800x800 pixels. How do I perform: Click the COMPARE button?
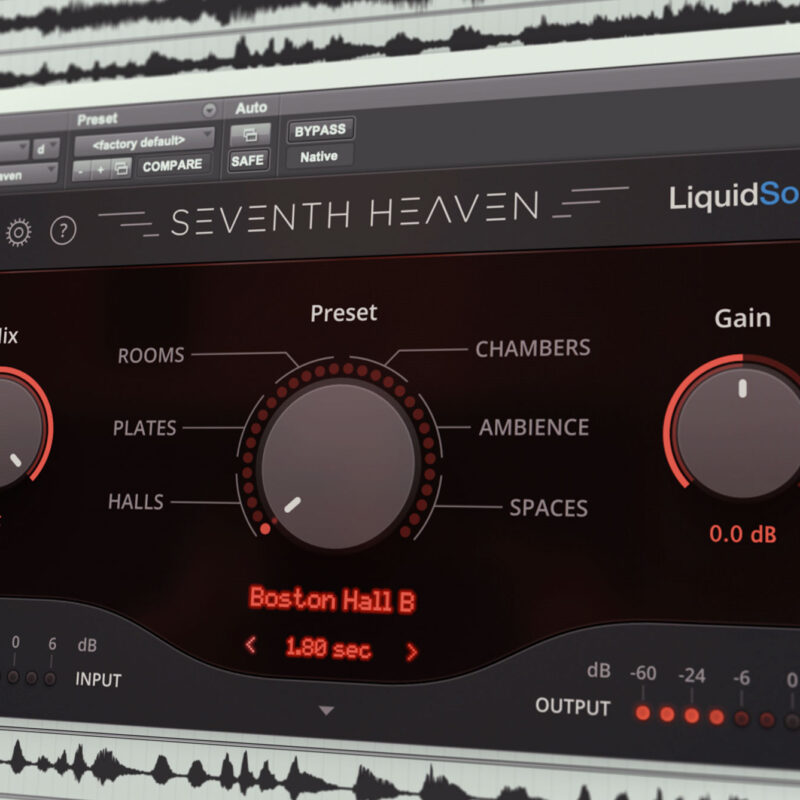tap(172, 165)
